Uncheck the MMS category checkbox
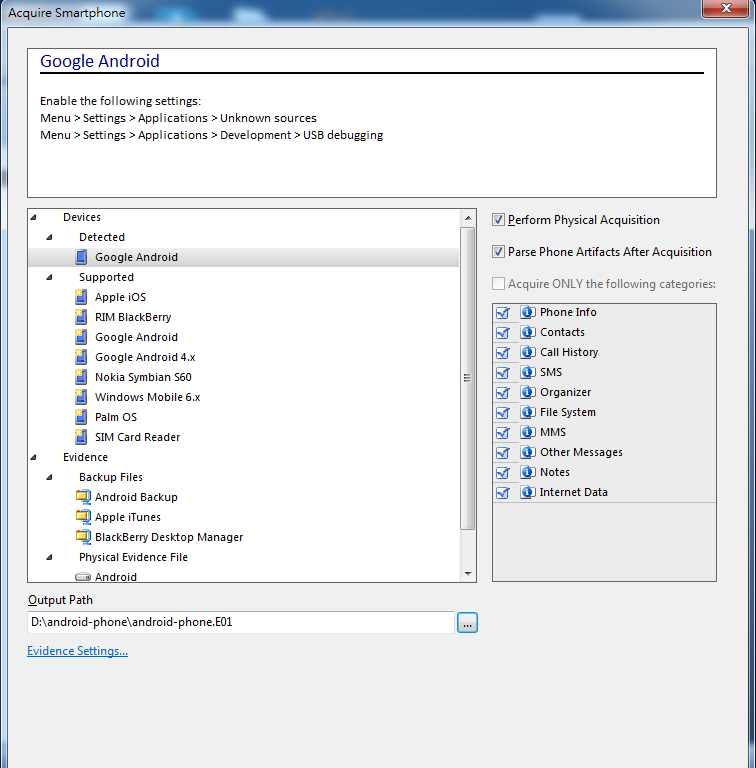Image resolution: width=756 pixels, height=768 pixels. point(503,432)
